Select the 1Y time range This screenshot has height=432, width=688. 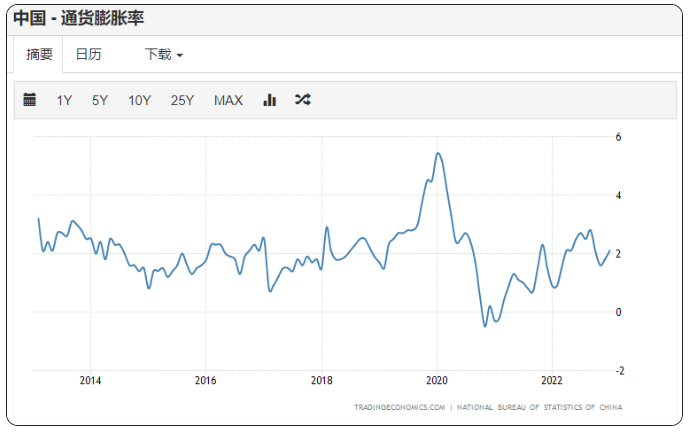pos(64,100)
